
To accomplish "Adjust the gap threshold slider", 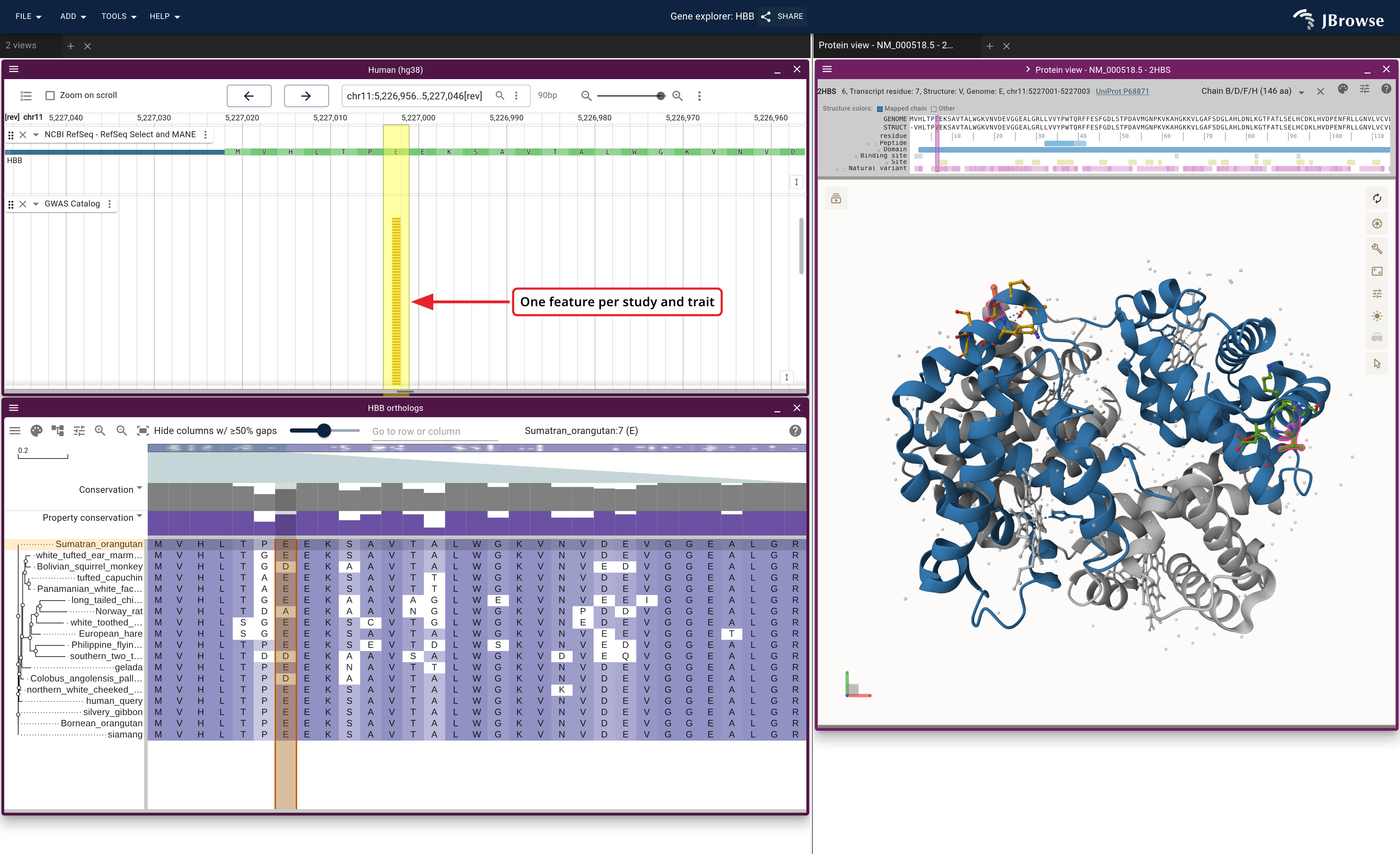I will [x=324, y=431].
